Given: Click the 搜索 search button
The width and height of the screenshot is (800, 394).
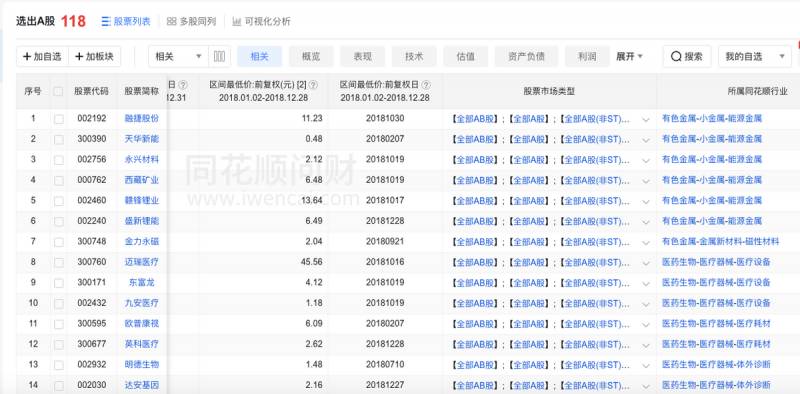Looking at the screenshot, I should coord(687,57).
